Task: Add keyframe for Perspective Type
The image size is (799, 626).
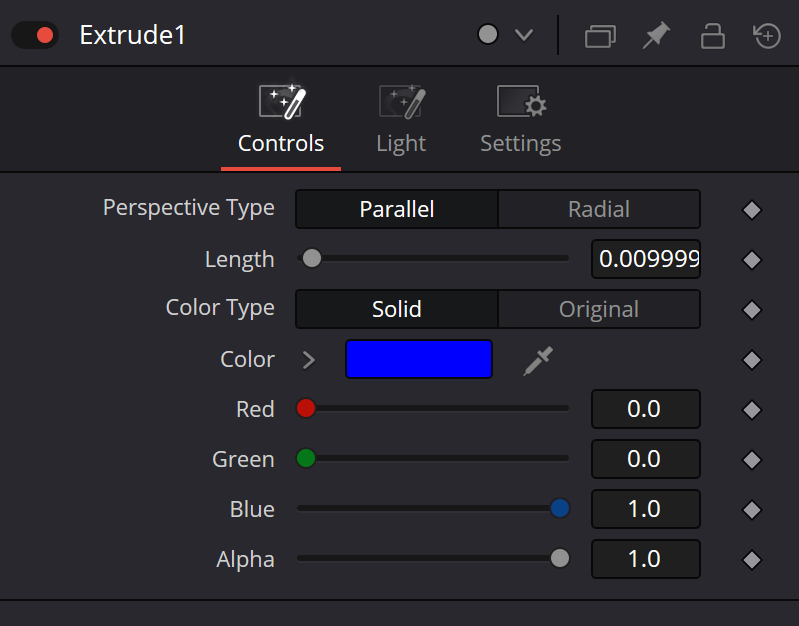Action: tap(752, 210)
